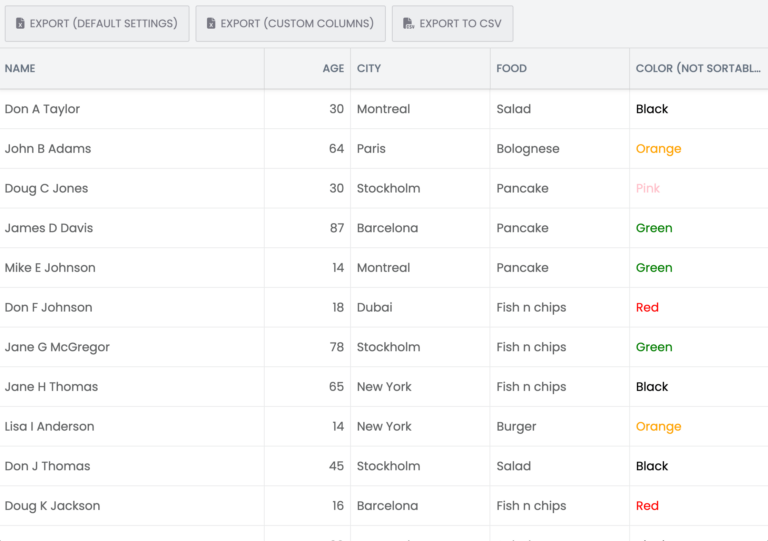
Task: Click Black color in Jane H Thomas row
Action: 652,387
